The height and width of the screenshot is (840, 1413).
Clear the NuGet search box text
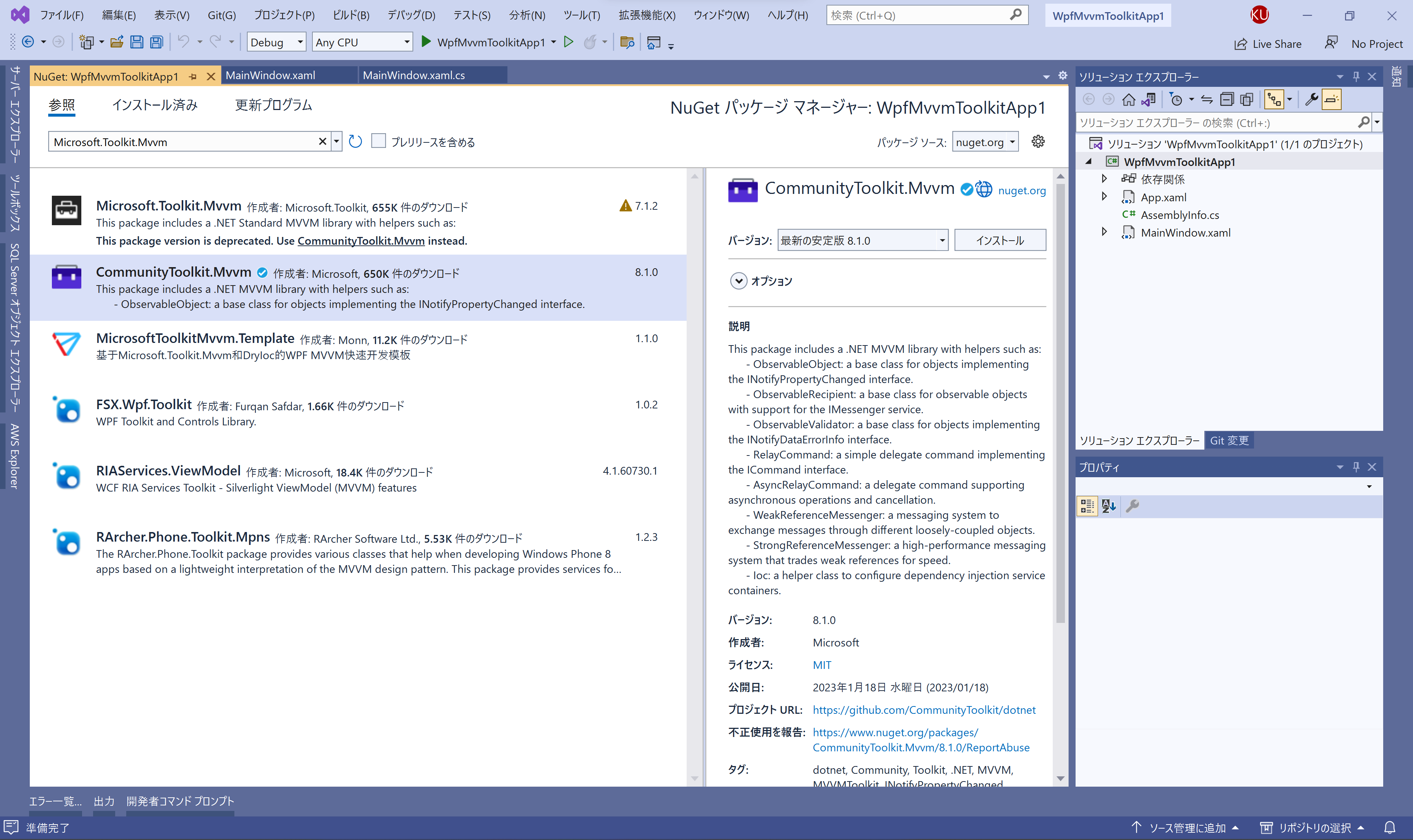(x=322, y=142)
